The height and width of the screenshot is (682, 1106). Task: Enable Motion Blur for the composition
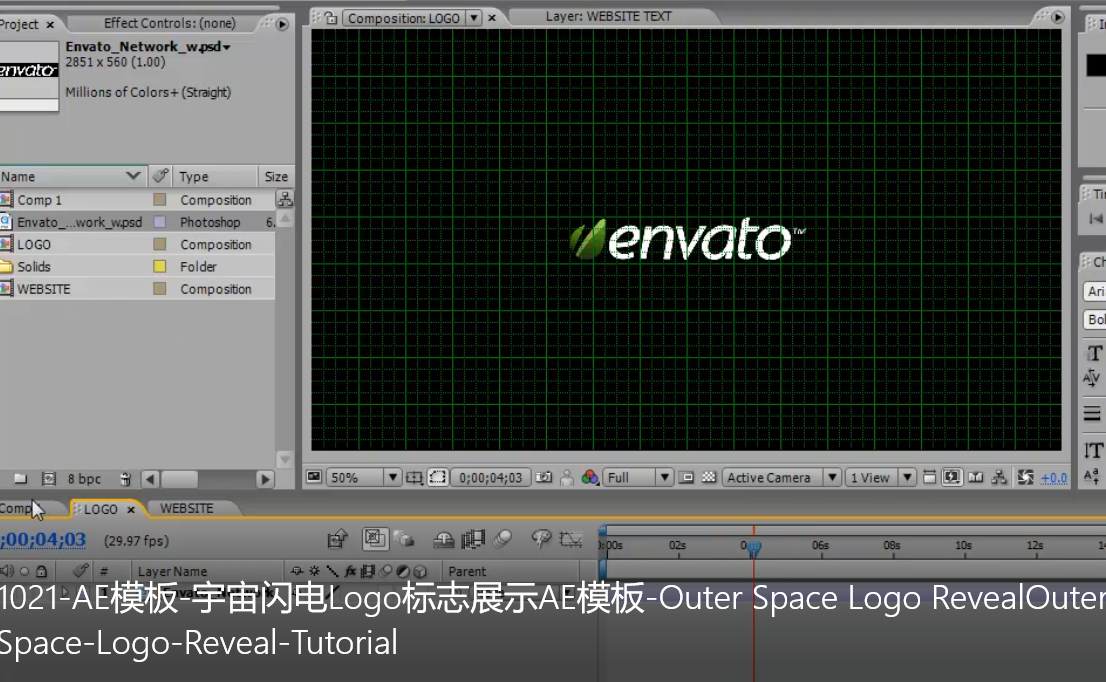click(503, 540)
